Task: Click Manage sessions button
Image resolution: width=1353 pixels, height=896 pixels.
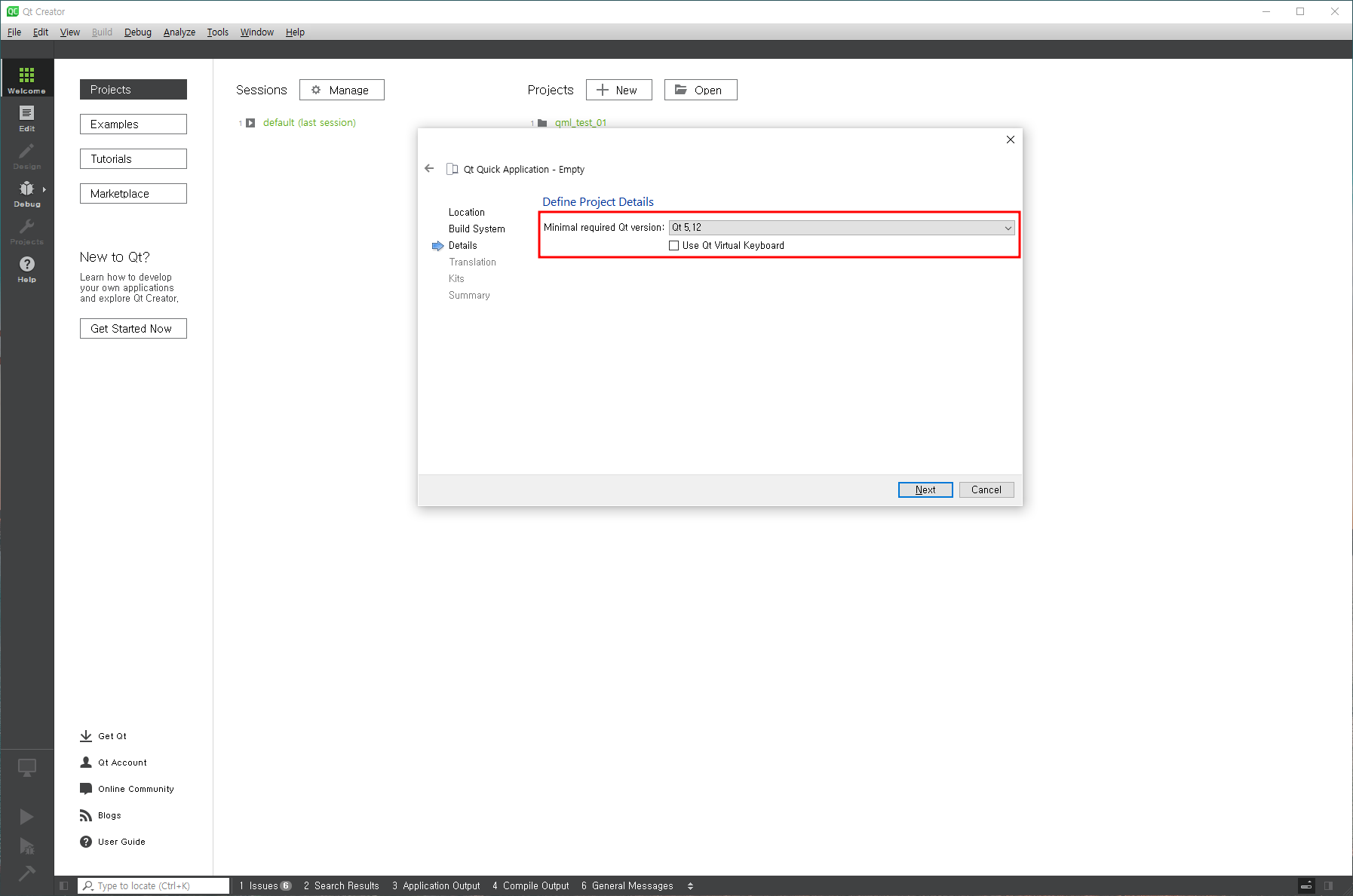Action: 342,90
